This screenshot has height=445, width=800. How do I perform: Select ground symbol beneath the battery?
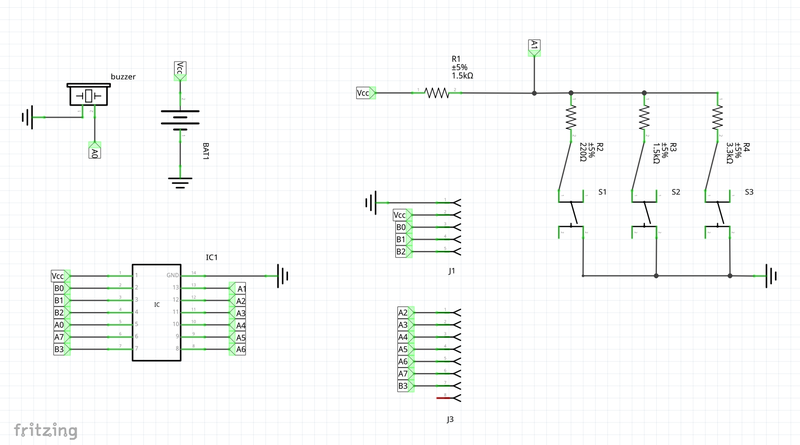click(x=180, y=181)
